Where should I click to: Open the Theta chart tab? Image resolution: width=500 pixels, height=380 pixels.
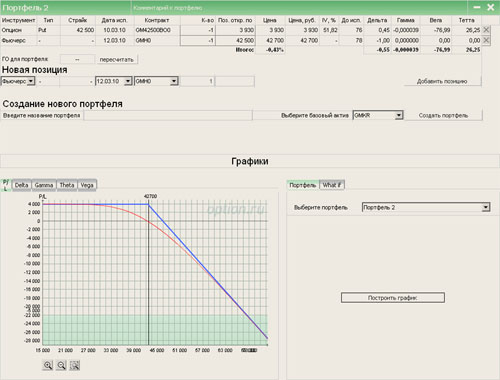pos(67,185)
